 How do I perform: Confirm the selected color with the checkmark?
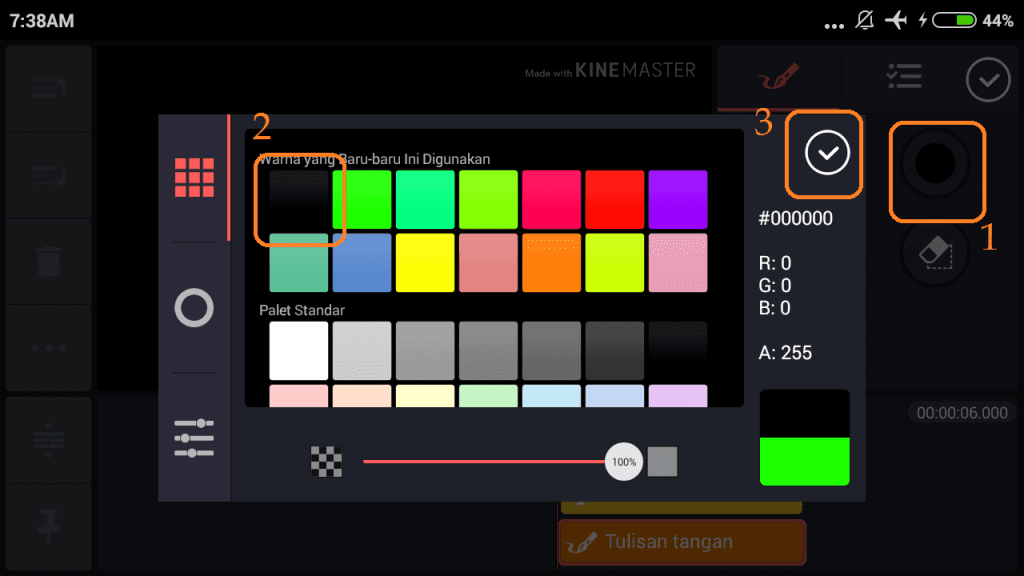tap(827, 153)
